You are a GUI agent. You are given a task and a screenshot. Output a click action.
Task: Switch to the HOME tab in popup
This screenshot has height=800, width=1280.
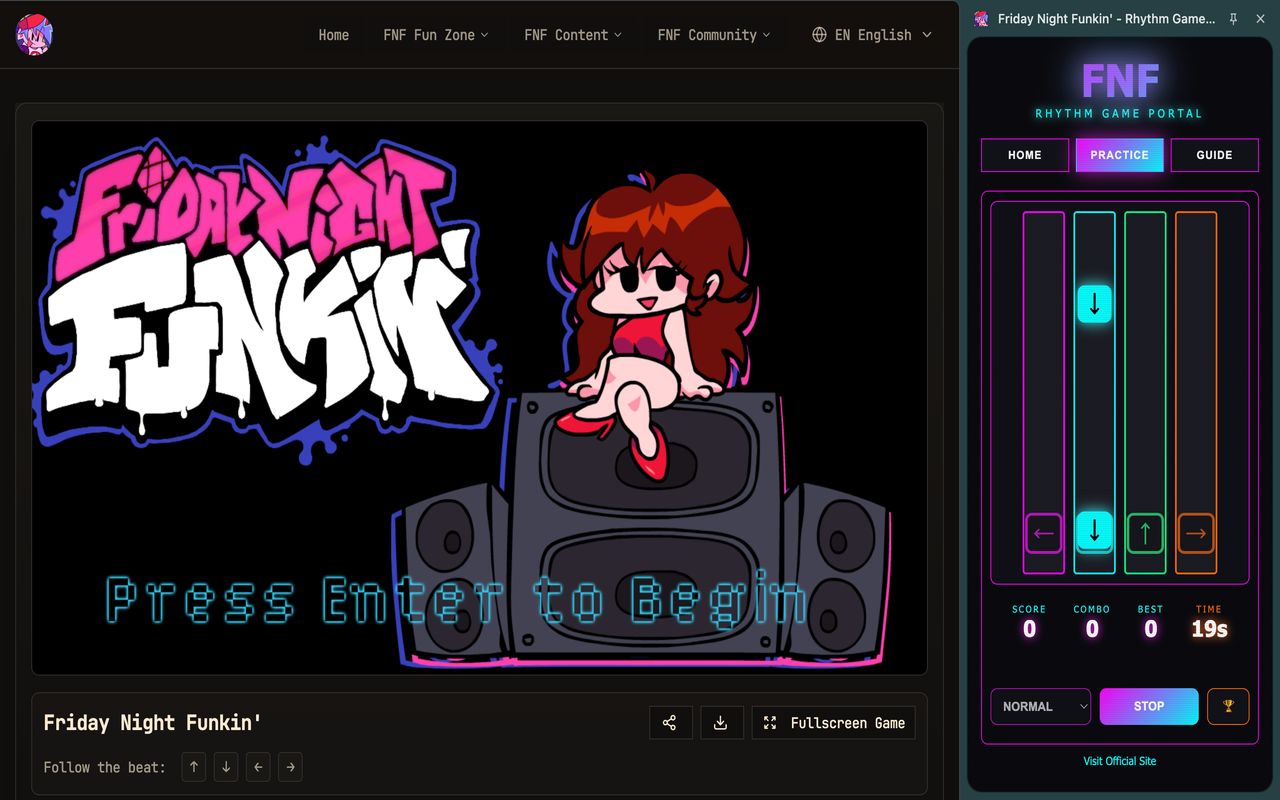click(1025, 155)
